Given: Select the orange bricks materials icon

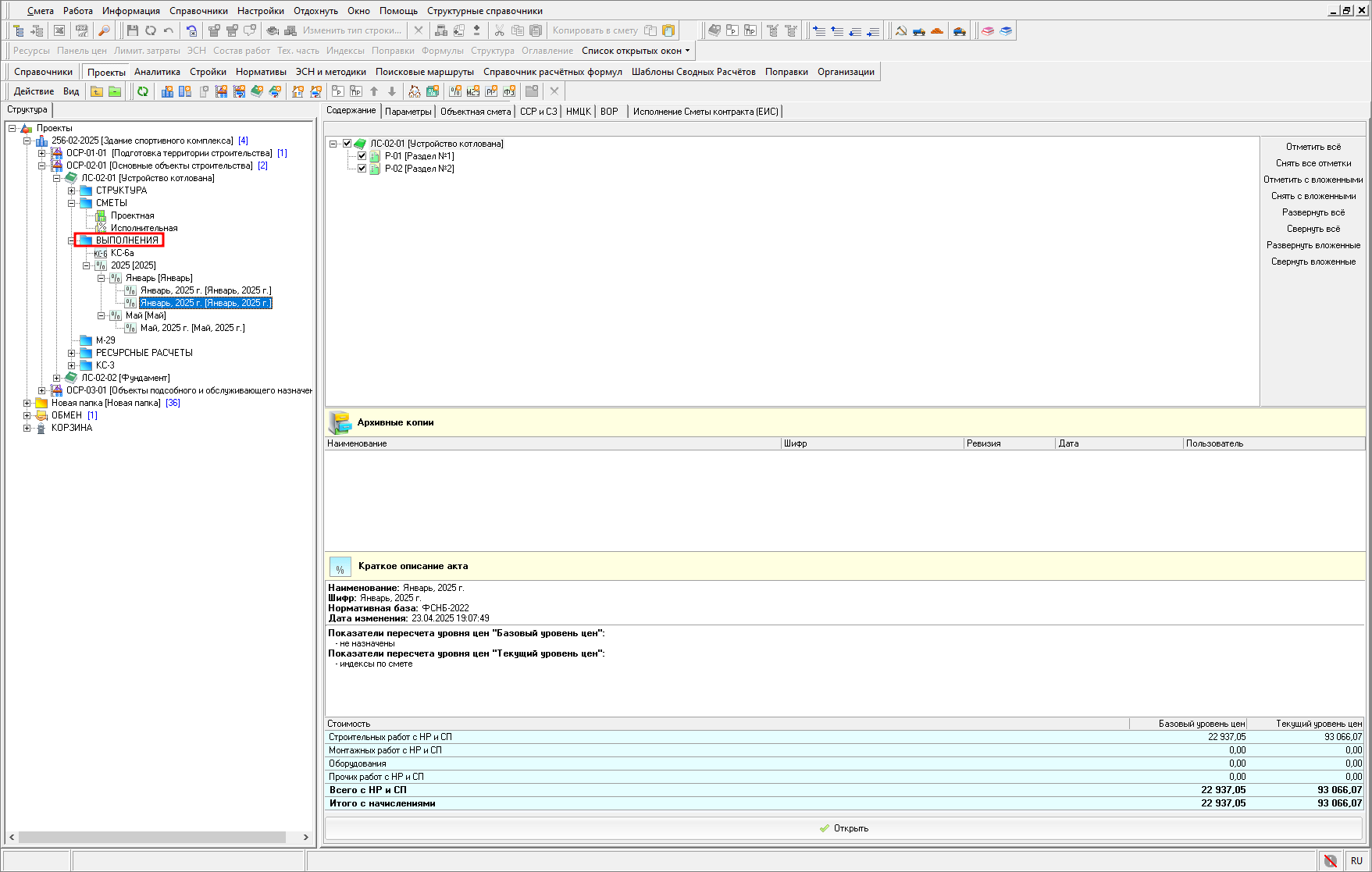Looking at the screenshot, I should [x=937, y=30].
